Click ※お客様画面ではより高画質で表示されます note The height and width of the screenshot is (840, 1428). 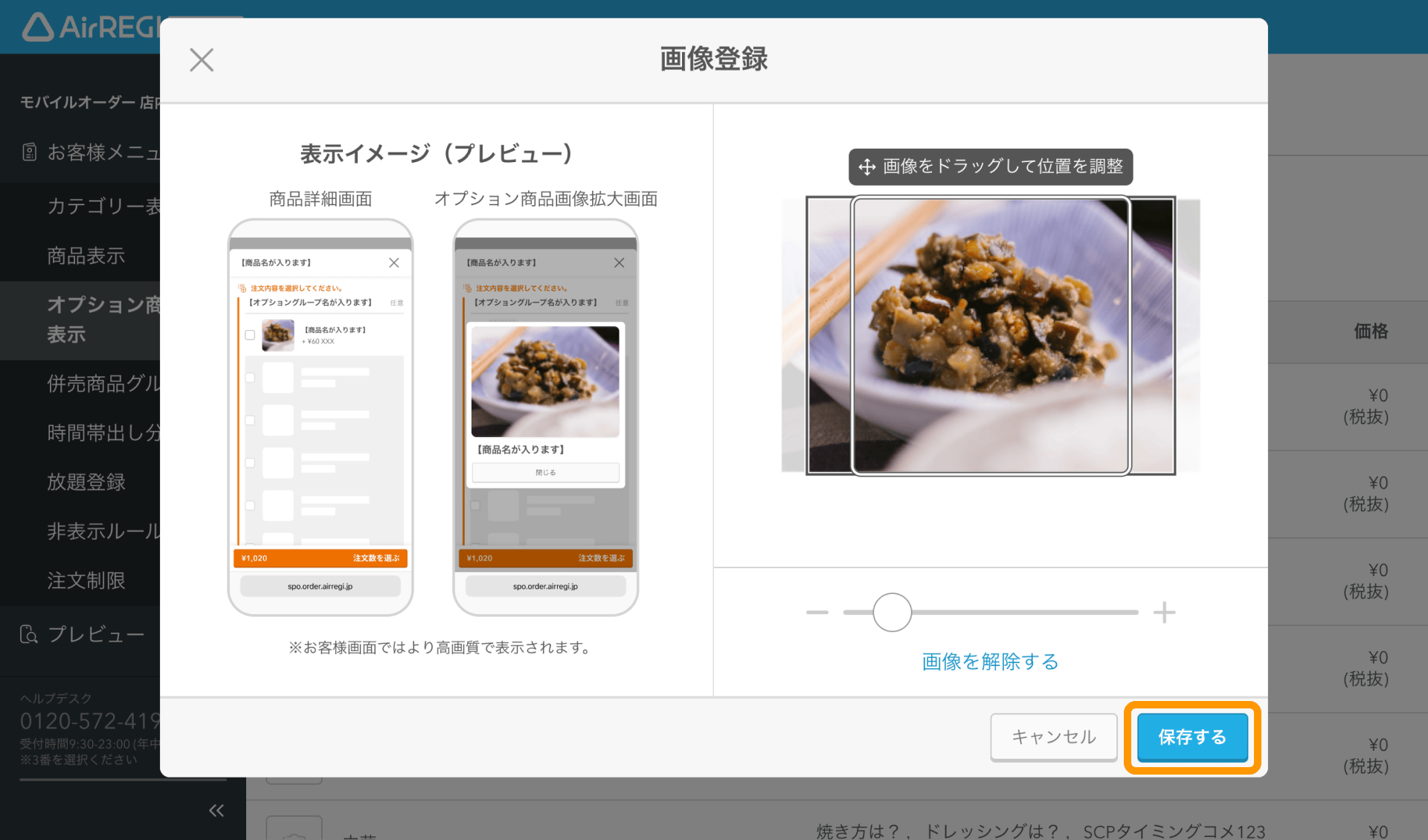[442, 647]
